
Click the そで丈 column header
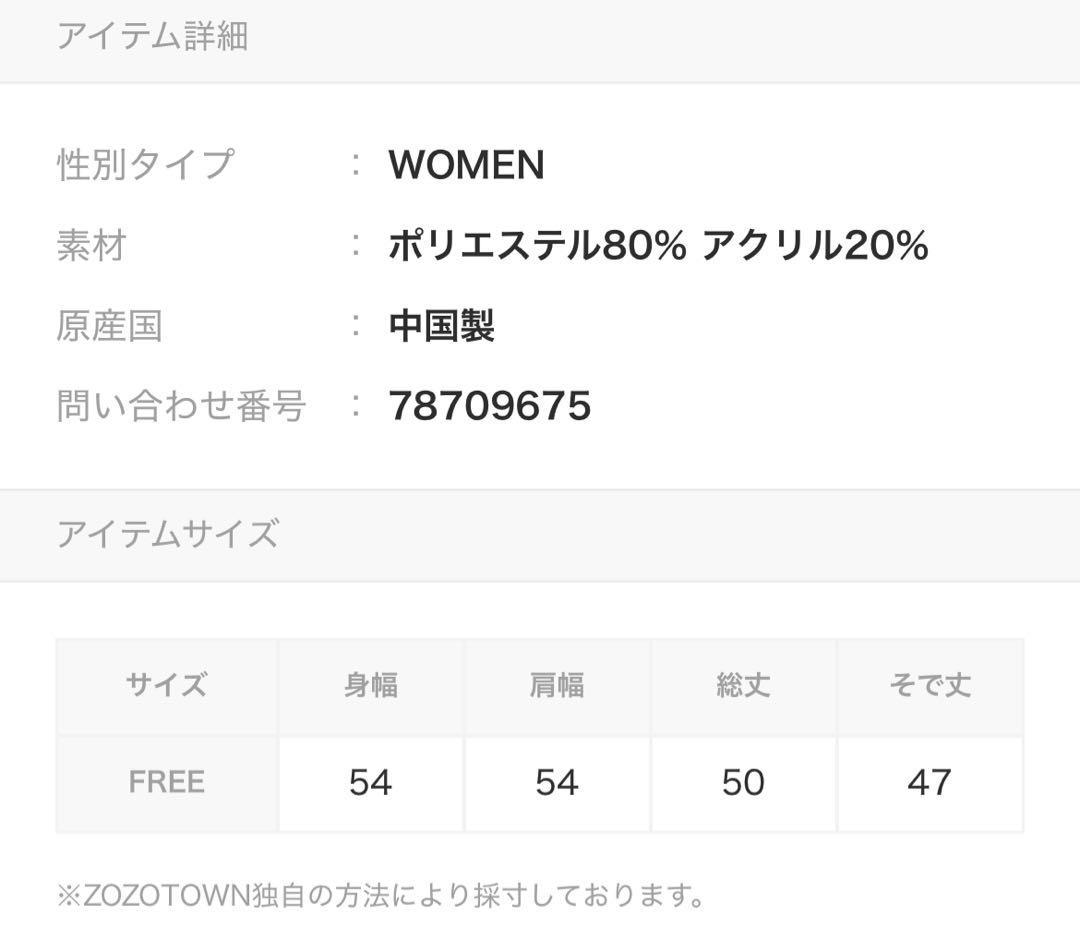click(x=929, y=686)
